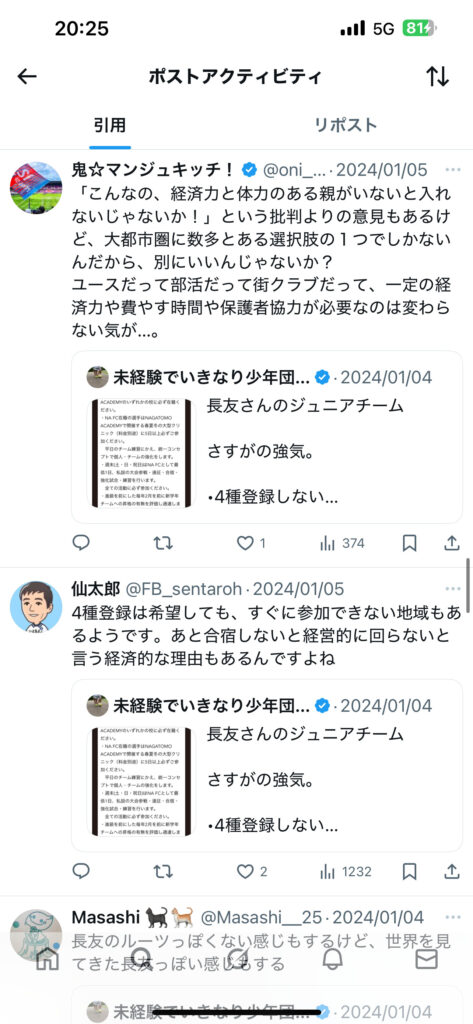Reply to 鬼☆マンジュキッチ's post
The image size is (473, 1024).
(80, 543)
